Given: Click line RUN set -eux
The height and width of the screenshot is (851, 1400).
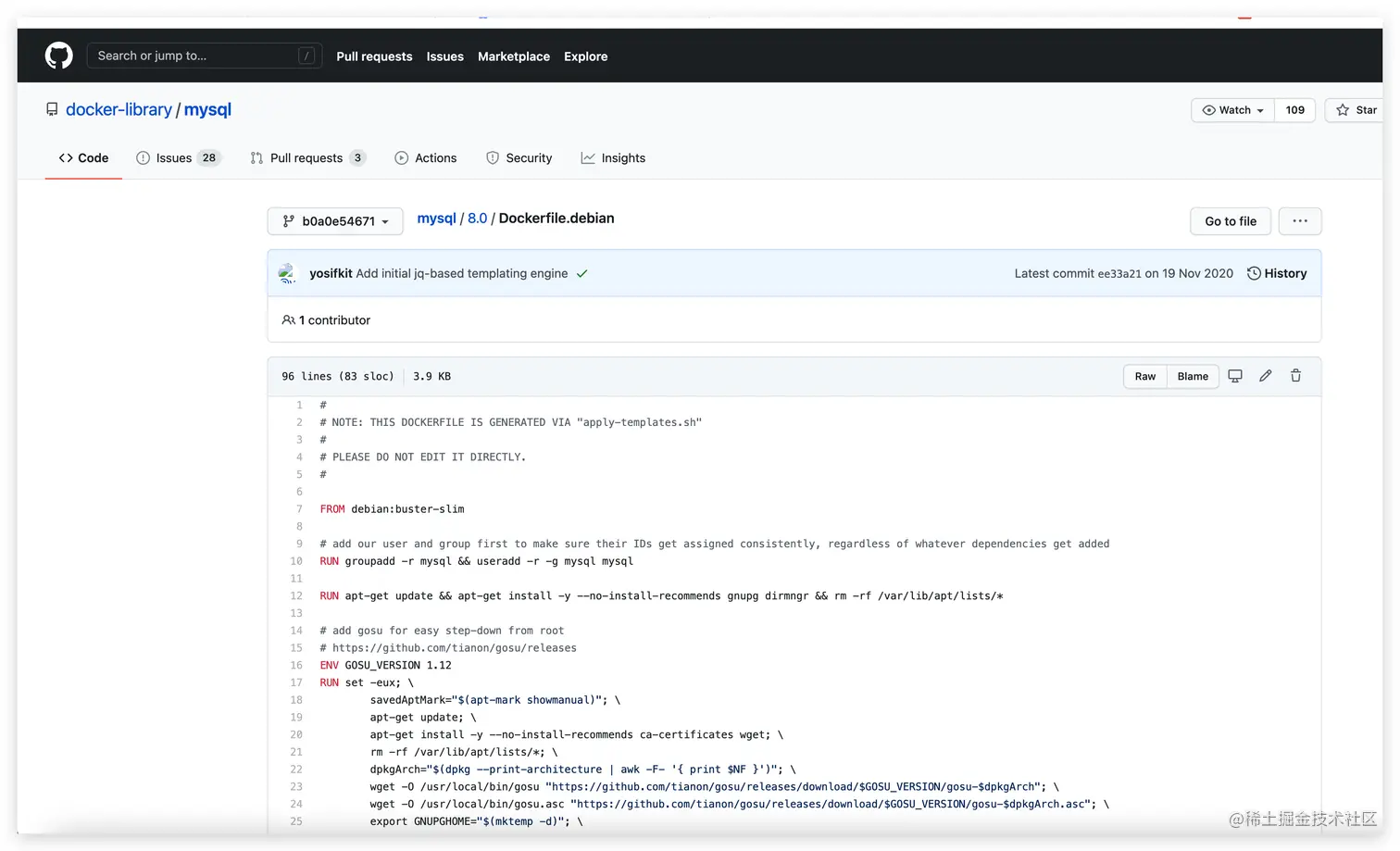Looking at the screenshot, I should (x=367, y=683).
